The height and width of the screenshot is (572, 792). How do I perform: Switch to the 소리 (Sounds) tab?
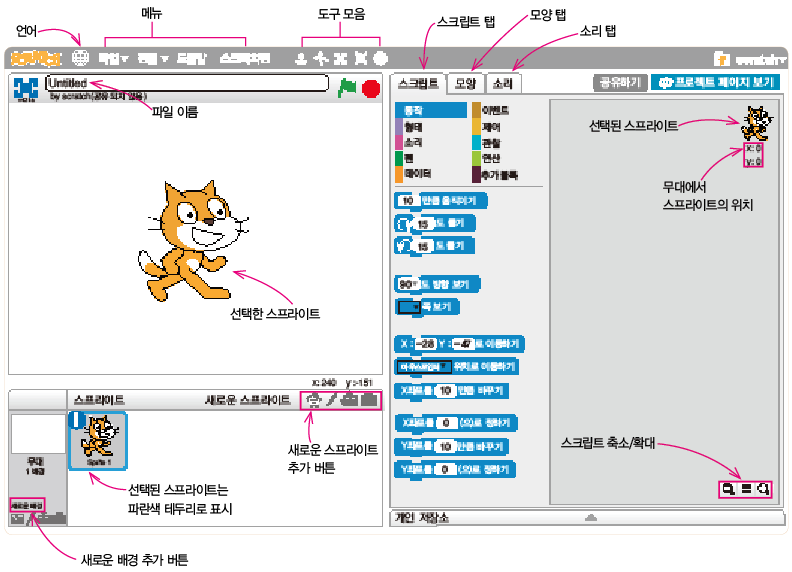(503, 83)
